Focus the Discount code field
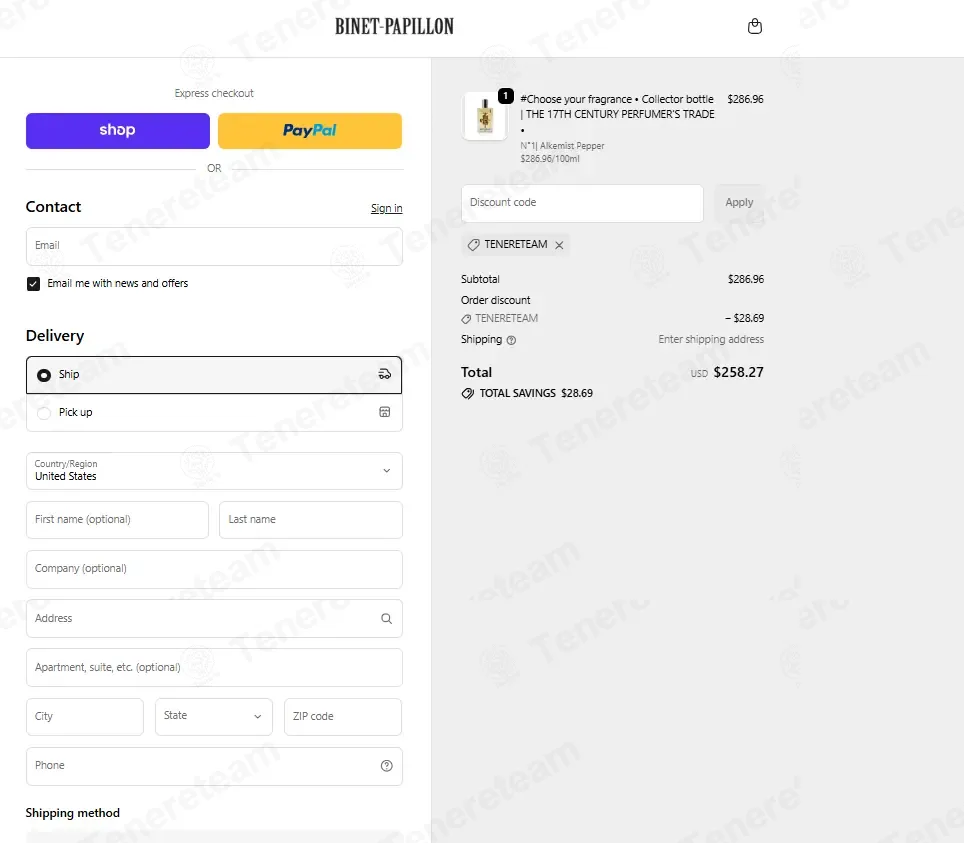Screen dimensions: 964x843 click(x=582, y=204)
